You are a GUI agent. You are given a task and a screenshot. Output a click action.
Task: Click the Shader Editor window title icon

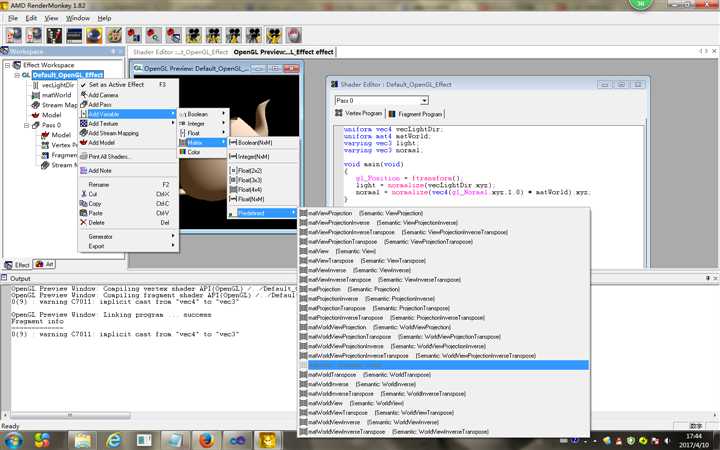click(334, 84)
